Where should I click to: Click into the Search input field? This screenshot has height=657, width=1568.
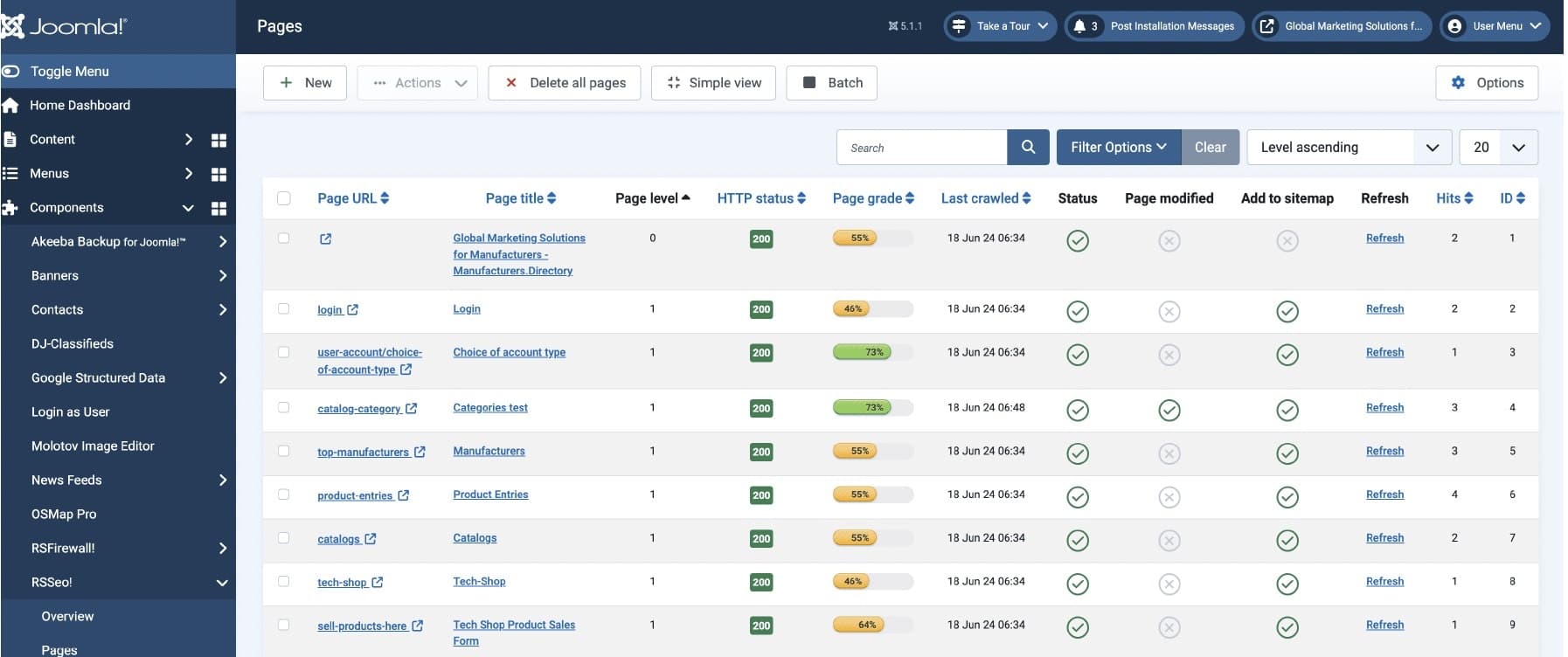click(922, 148)
